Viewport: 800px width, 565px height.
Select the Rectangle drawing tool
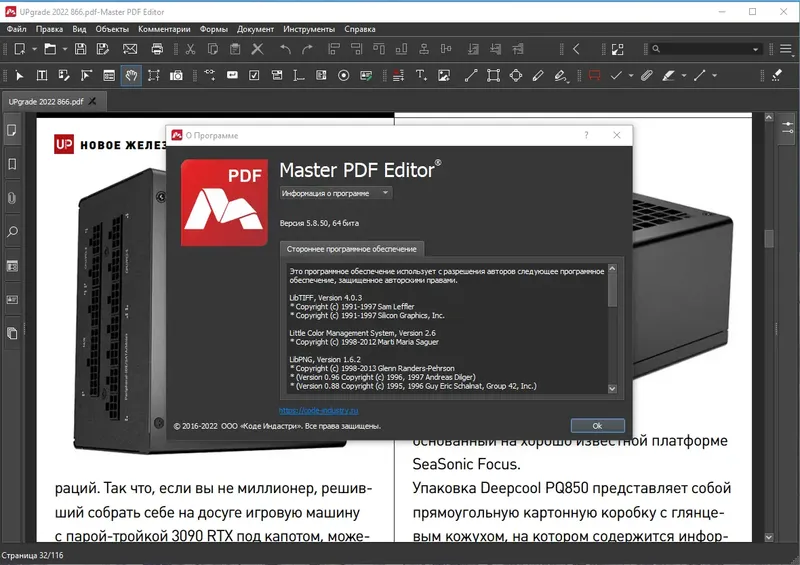[x=493, y=76]
